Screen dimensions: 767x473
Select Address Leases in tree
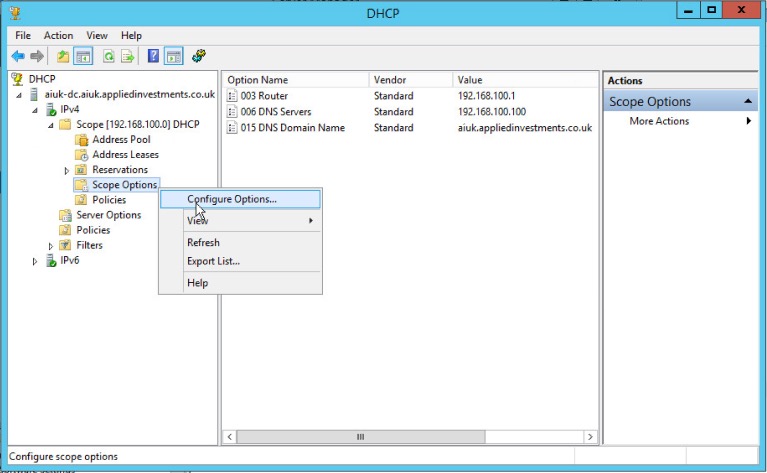click(x=125, y=155)
